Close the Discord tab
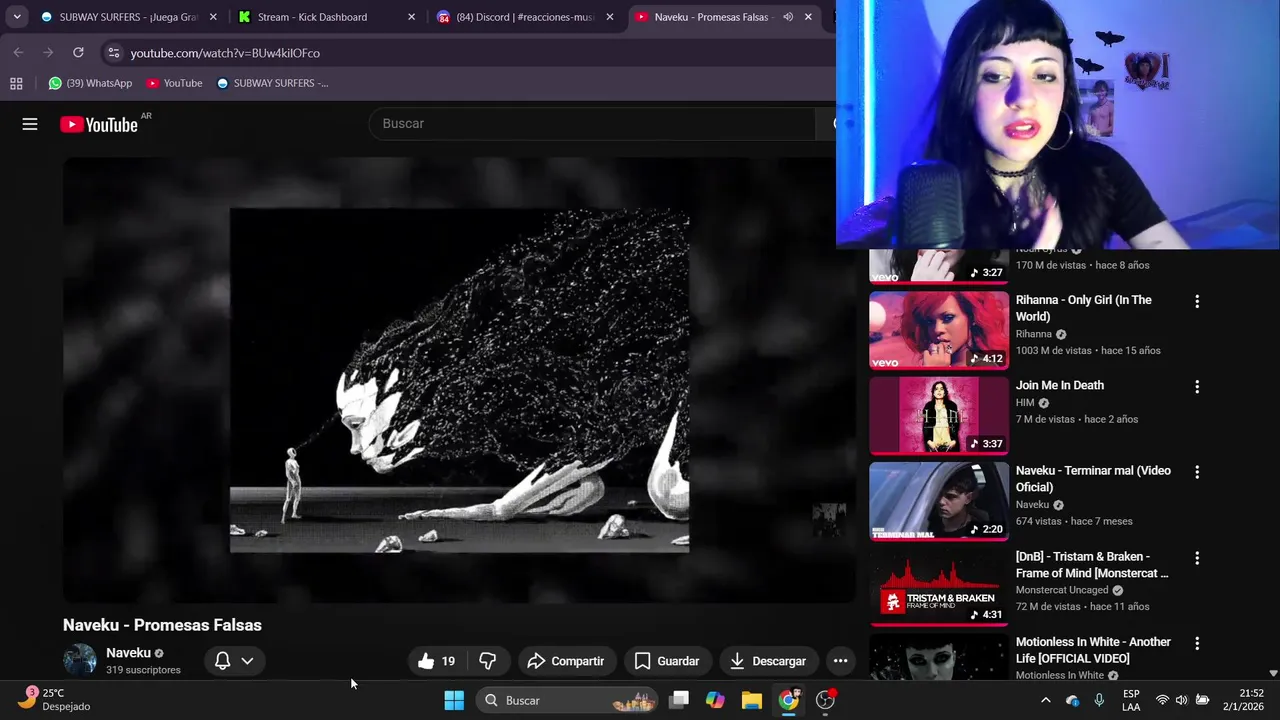Screen dimensions: 1280x720 610,17
